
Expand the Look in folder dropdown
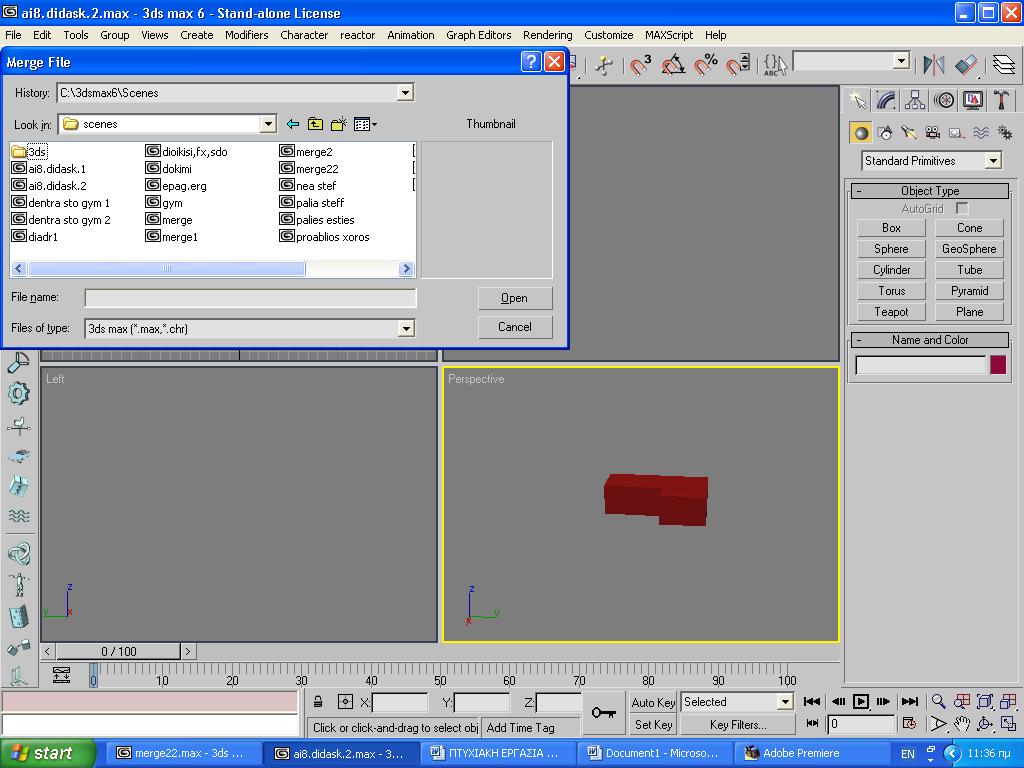pyautogui.click(x=268, y=124)
